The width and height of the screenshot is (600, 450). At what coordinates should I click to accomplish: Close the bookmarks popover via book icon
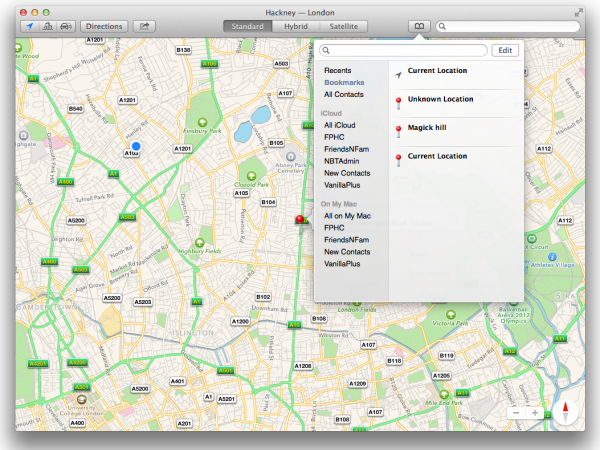419,26
